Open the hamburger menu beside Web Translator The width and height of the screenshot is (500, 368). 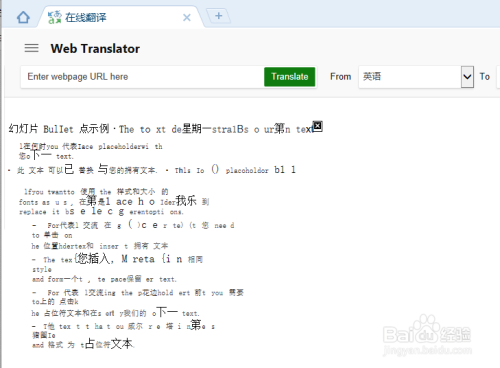click(x=31, y=48)
